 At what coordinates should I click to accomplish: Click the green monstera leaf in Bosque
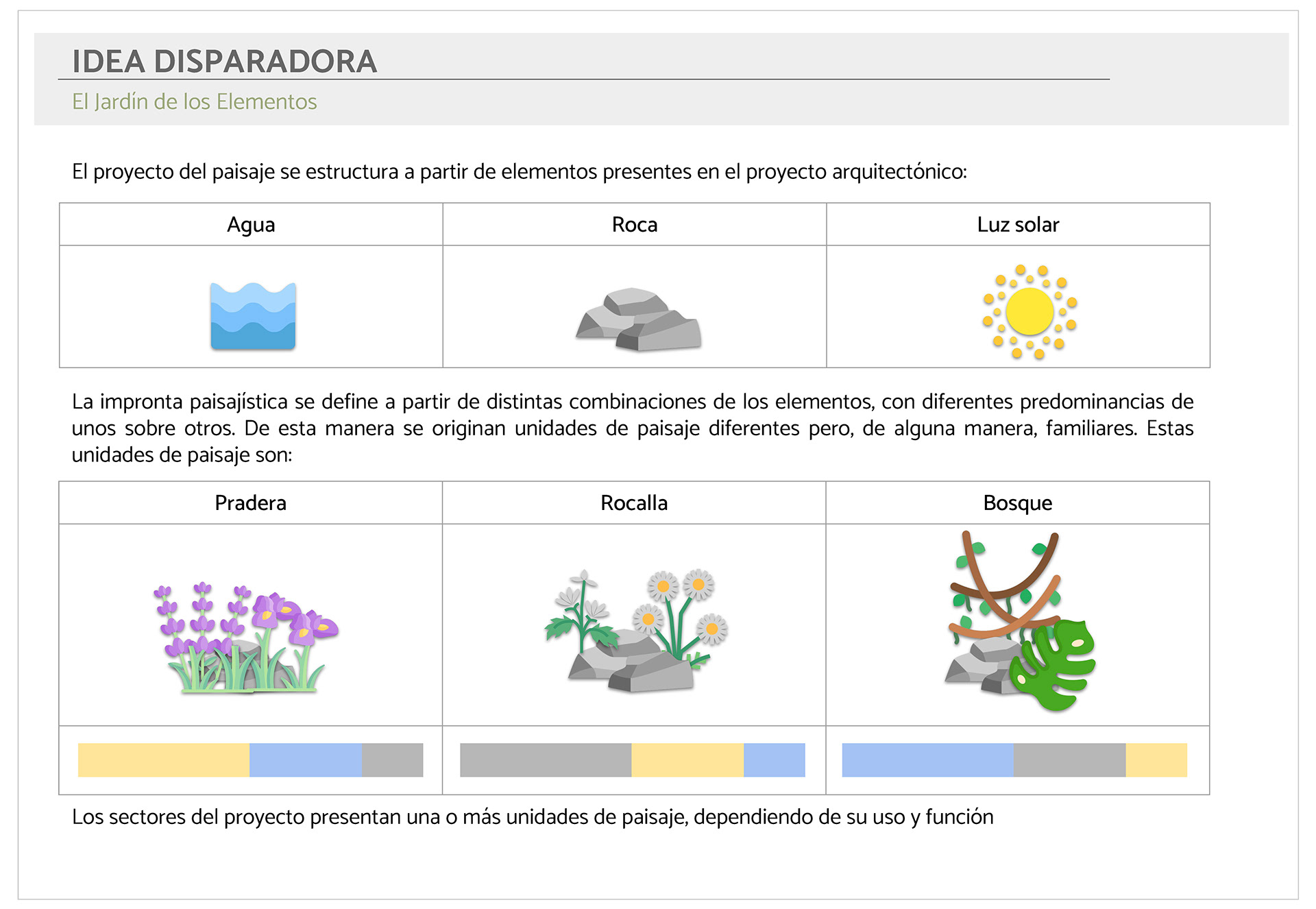click(x=1056, y=665)
